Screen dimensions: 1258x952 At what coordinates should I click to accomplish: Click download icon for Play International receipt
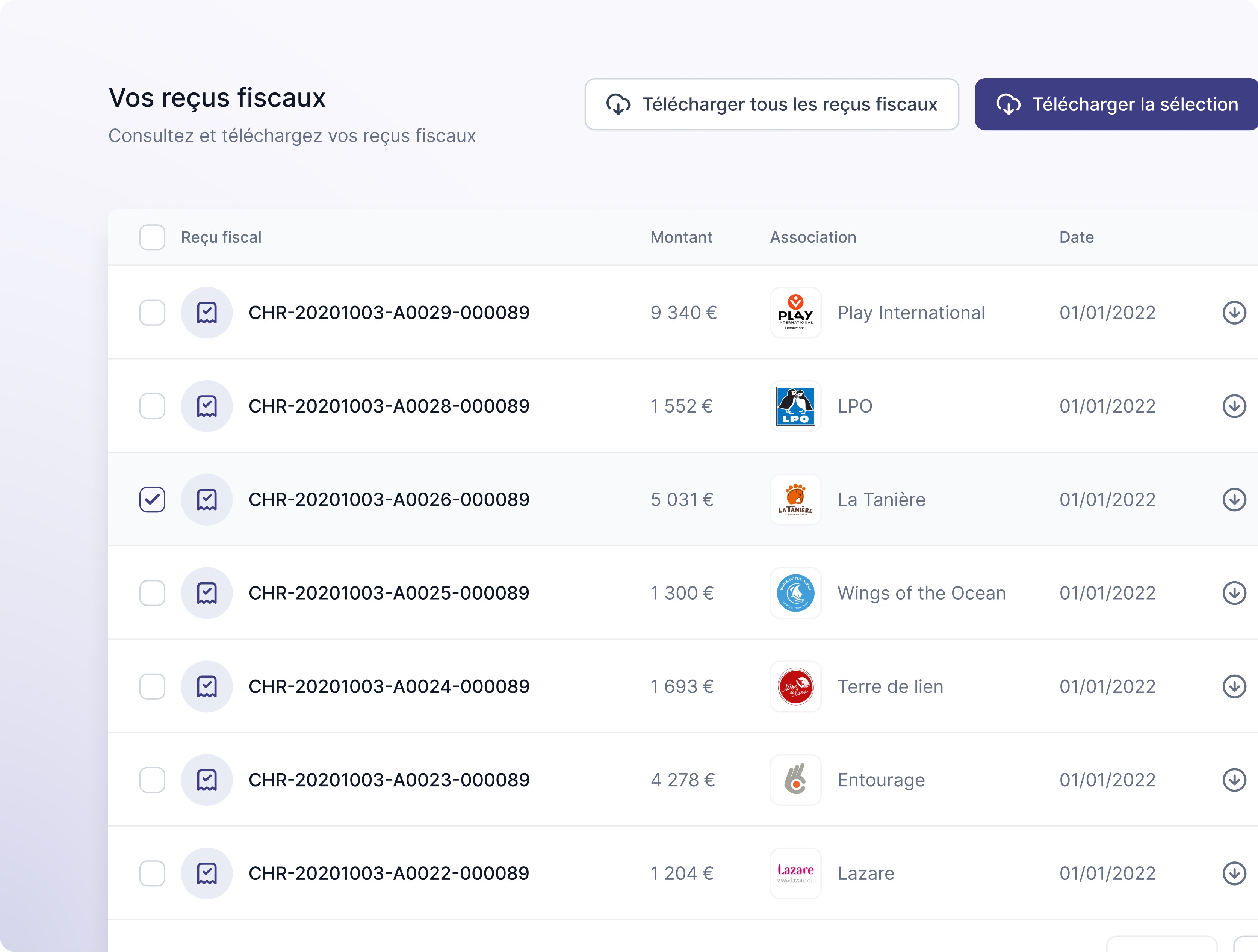click(1234, 313)
